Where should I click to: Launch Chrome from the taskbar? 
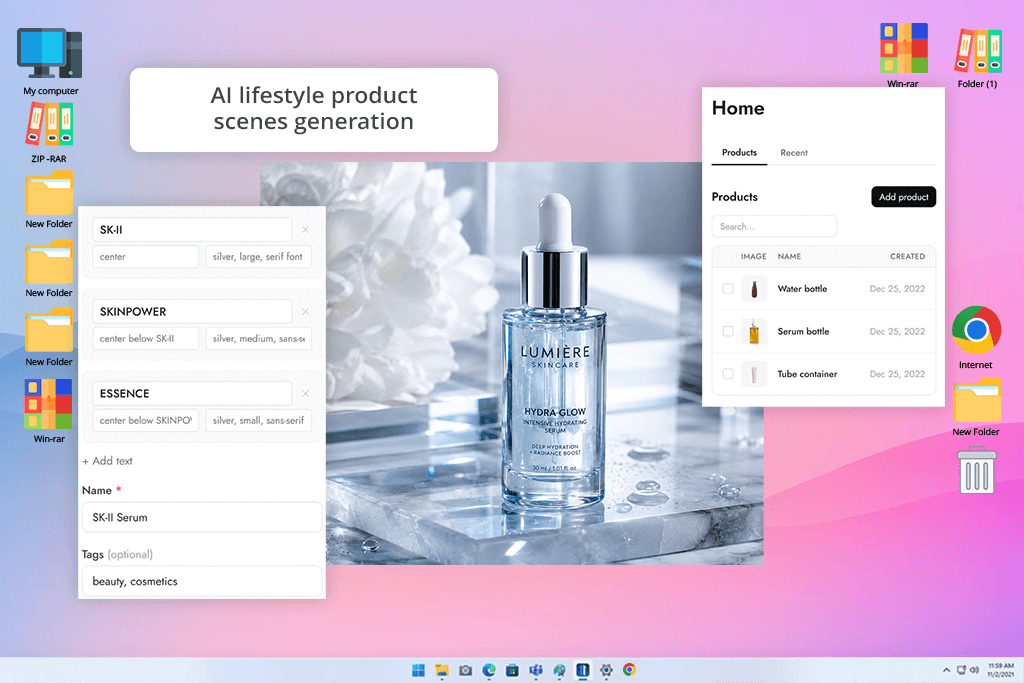tap(630, 670)
